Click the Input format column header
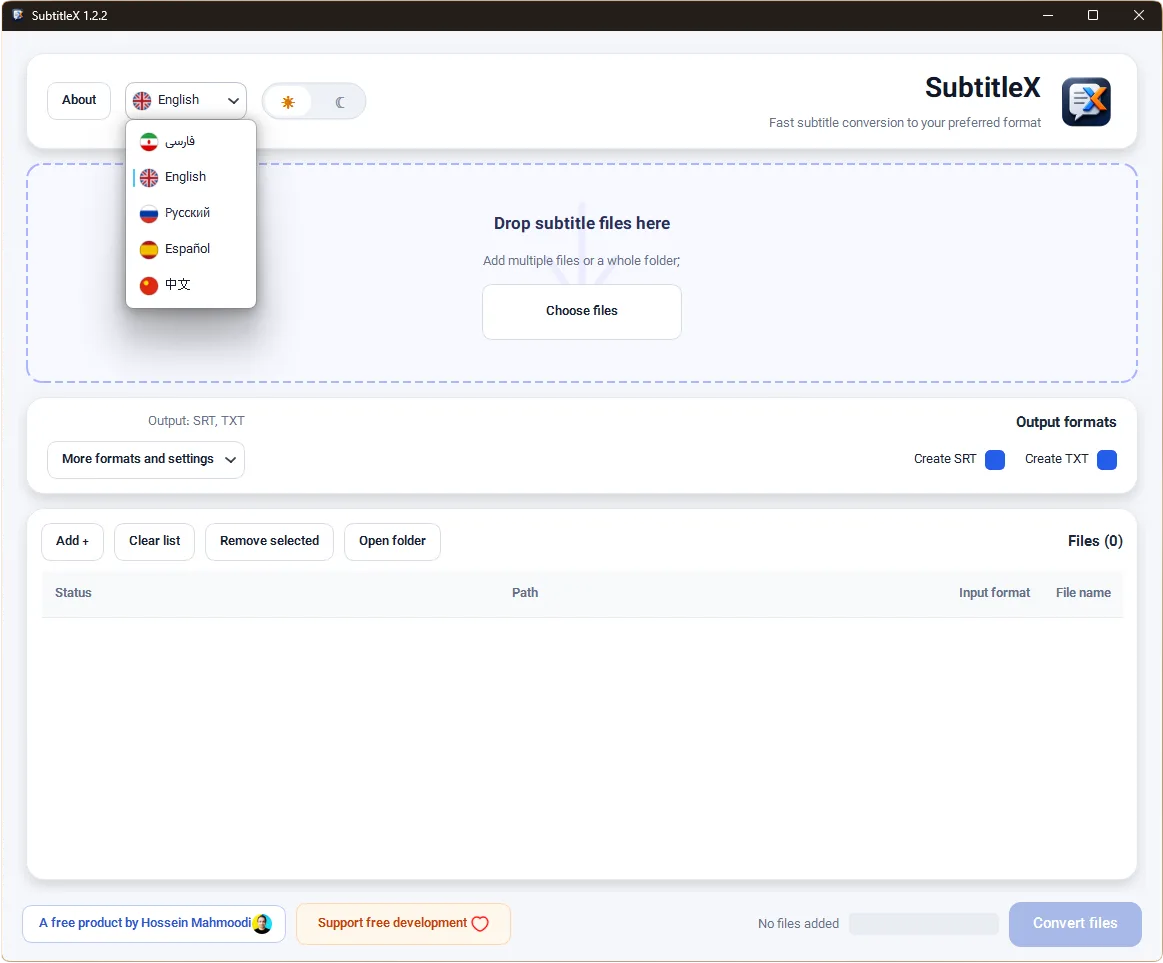The height and width of the screenshot is (963, 1163). point(994,593)
